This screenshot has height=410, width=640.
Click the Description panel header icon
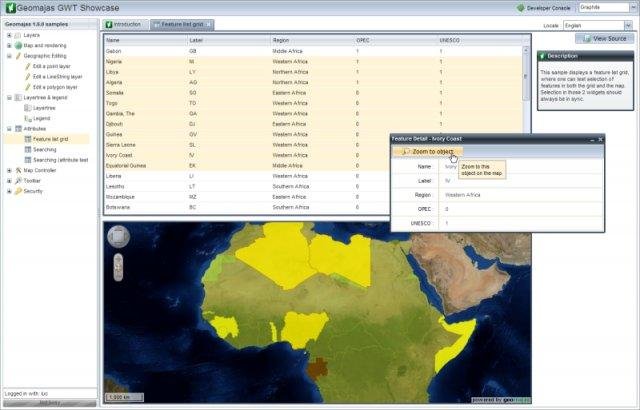[x=542, y=56]
